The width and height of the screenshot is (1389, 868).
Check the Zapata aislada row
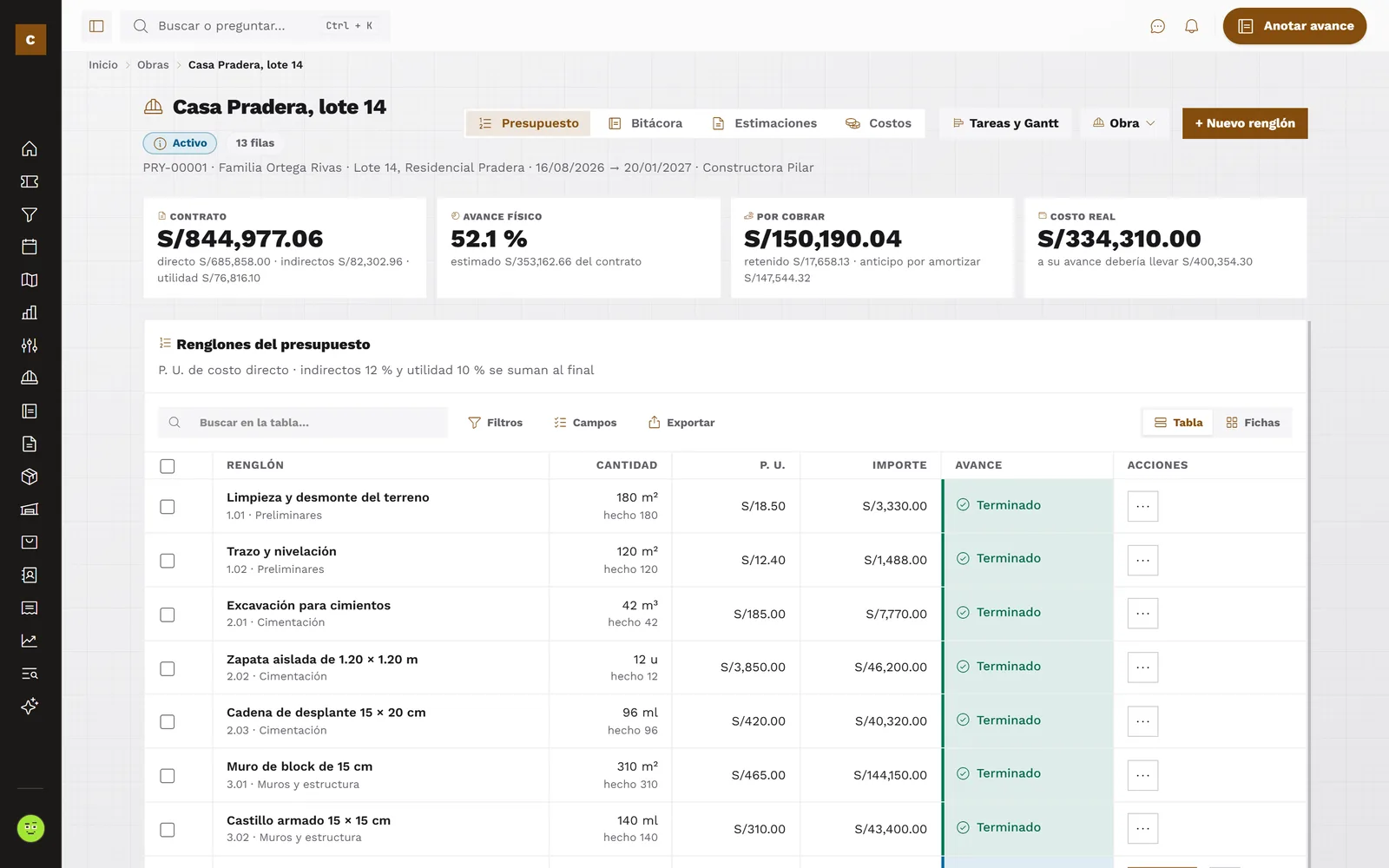point(168,668)
